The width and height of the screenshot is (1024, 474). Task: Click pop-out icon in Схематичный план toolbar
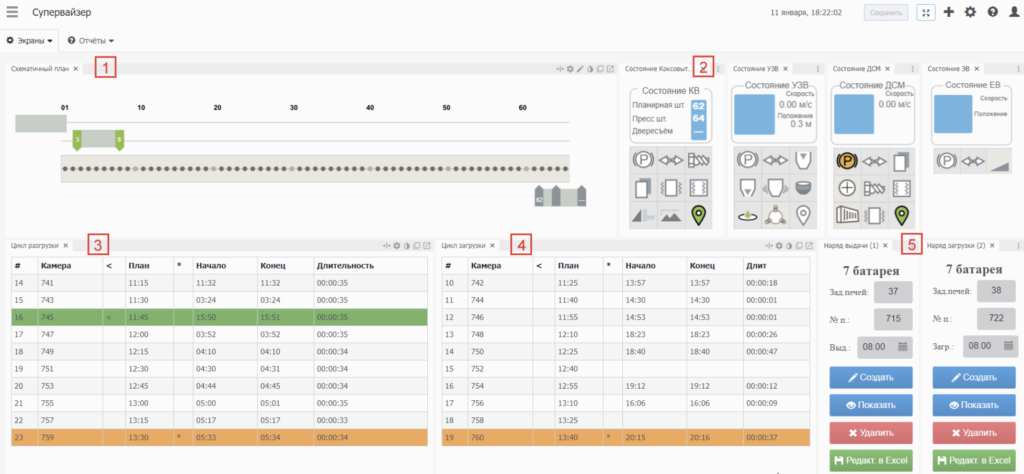[x=610, y=69]
